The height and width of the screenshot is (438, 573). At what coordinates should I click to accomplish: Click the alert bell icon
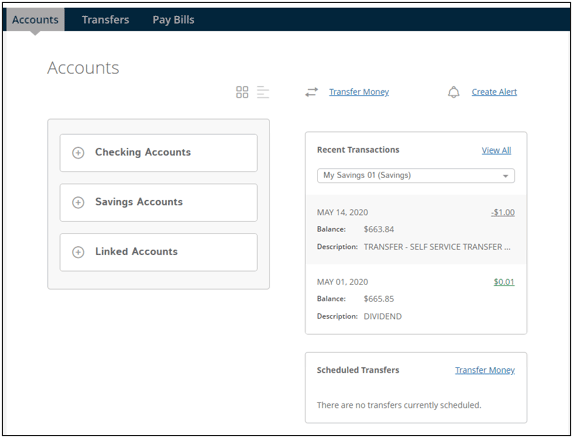pos(454,92)
